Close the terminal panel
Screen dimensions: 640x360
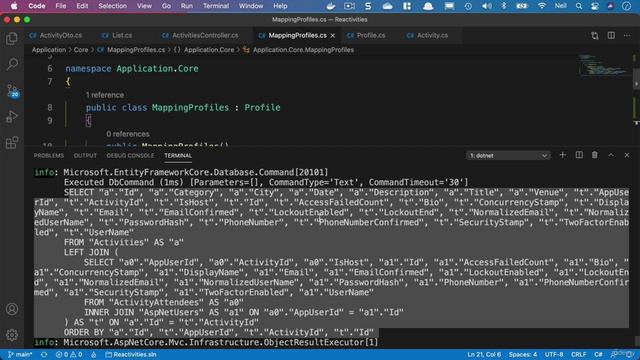[627, 155]
